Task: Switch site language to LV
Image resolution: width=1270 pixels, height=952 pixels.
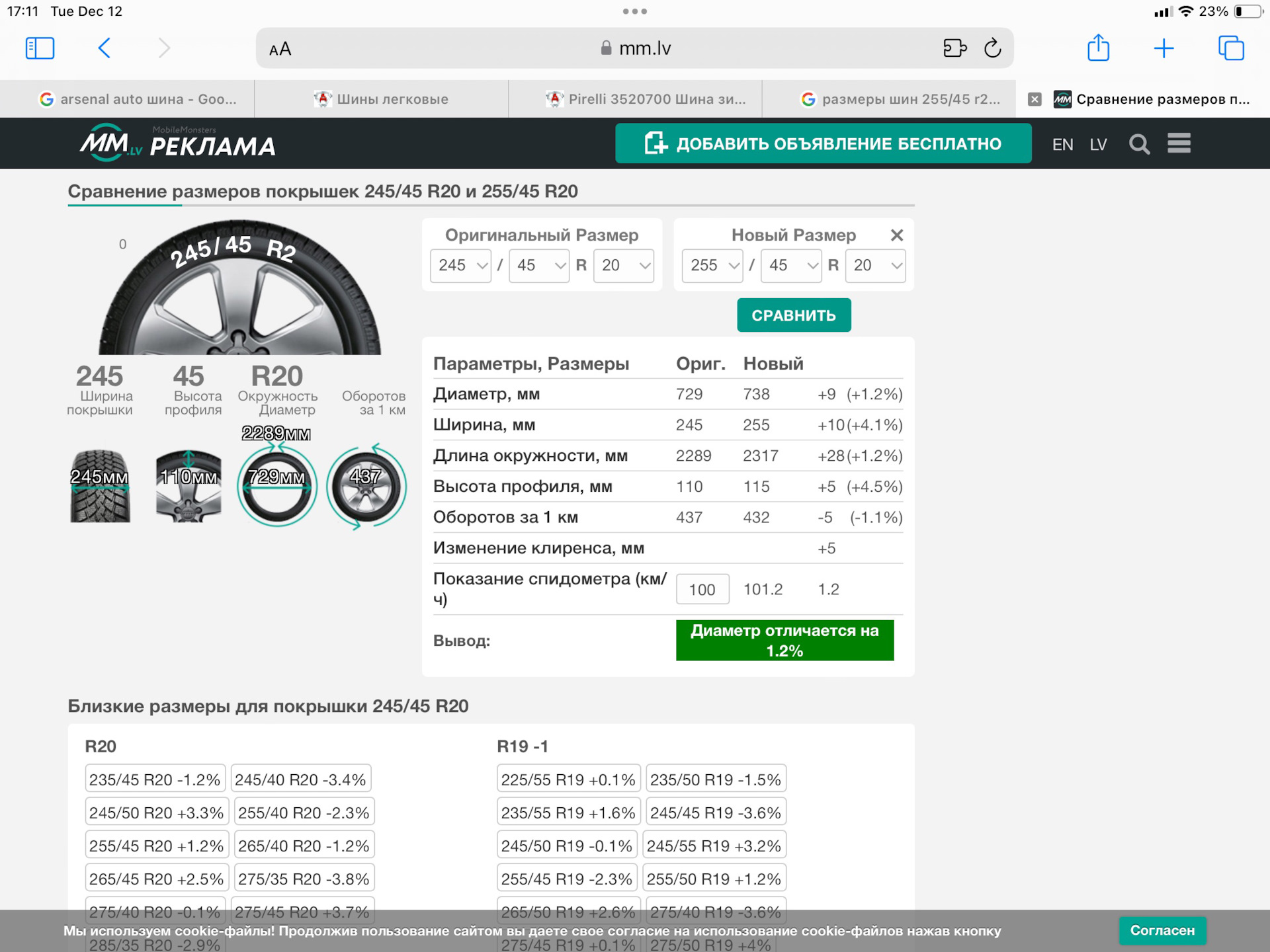Action: pyautogui.click(x=1098, y=145)
